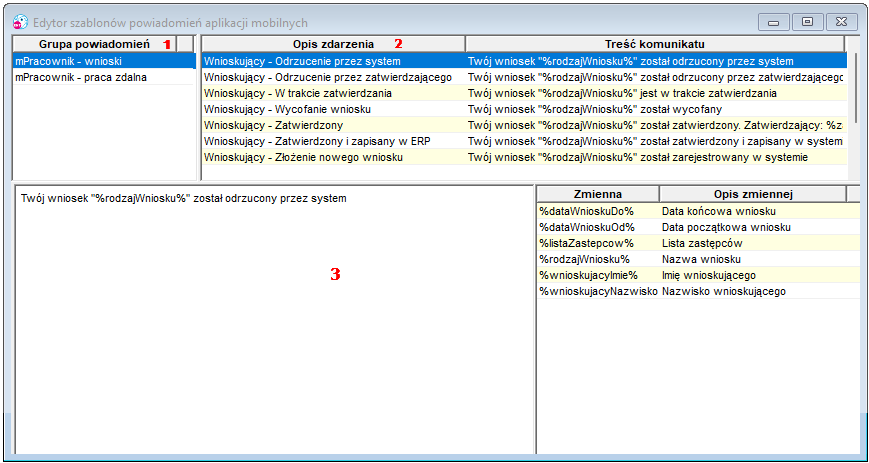The image size is (869, 463).
Task: Click message 'zatwierdzony i zapisany w system'
Action: (x=657, y=141)
